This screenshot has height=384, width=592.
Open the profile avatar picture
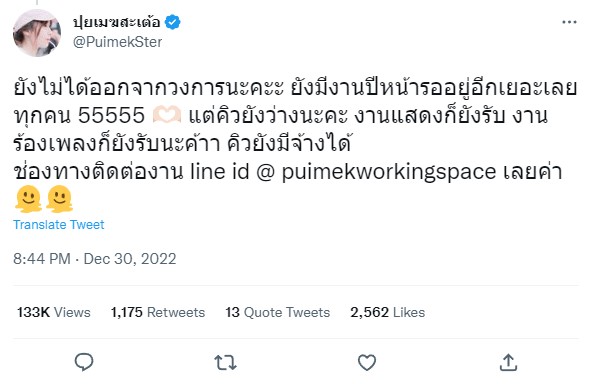tap(37, 33)
